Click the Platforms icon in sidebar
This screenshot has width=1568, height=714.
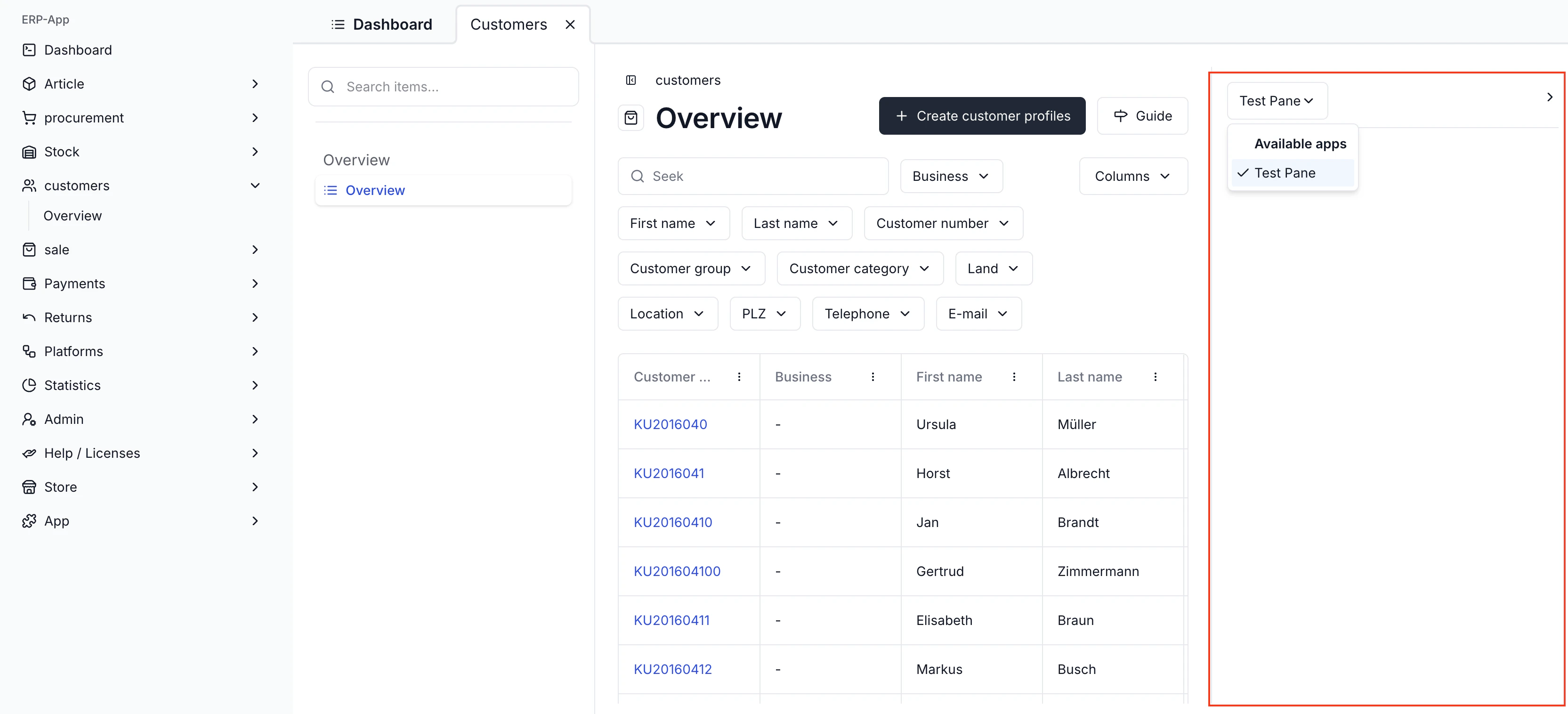(29, 351)
